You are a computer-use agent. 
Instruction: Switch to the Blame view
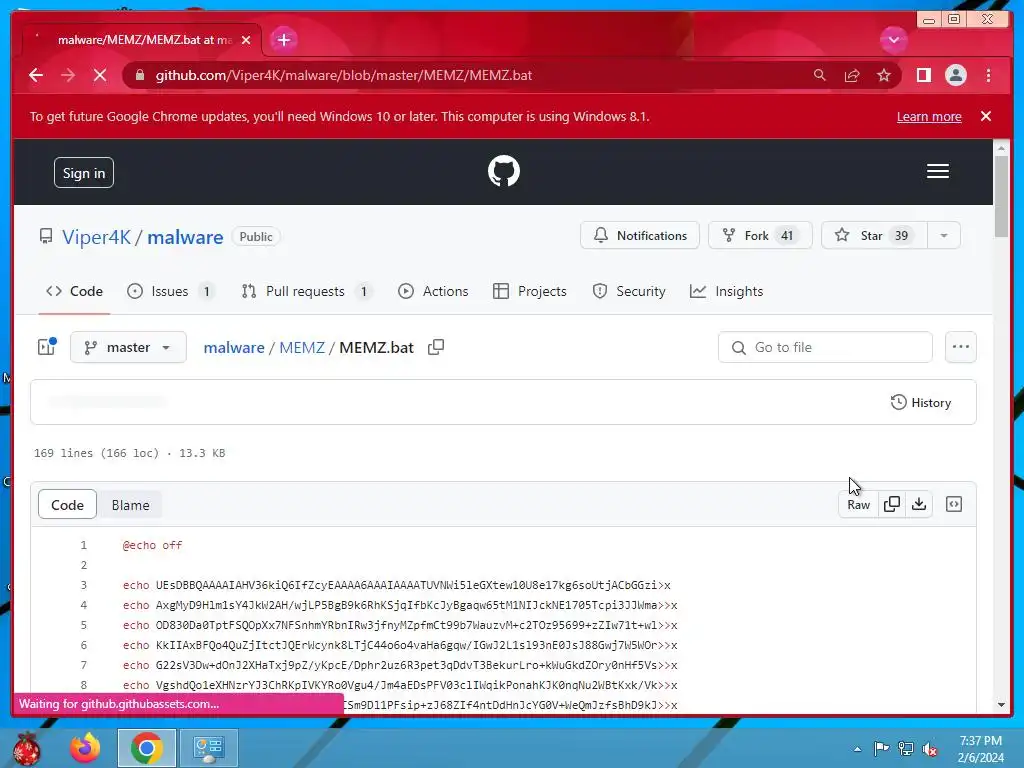pos(131,505)
